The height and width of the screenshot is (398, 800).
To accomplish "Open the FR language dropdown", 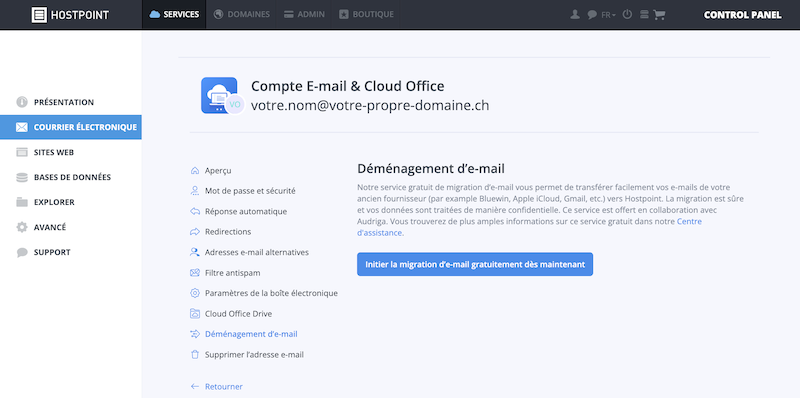I will point(608,15).
